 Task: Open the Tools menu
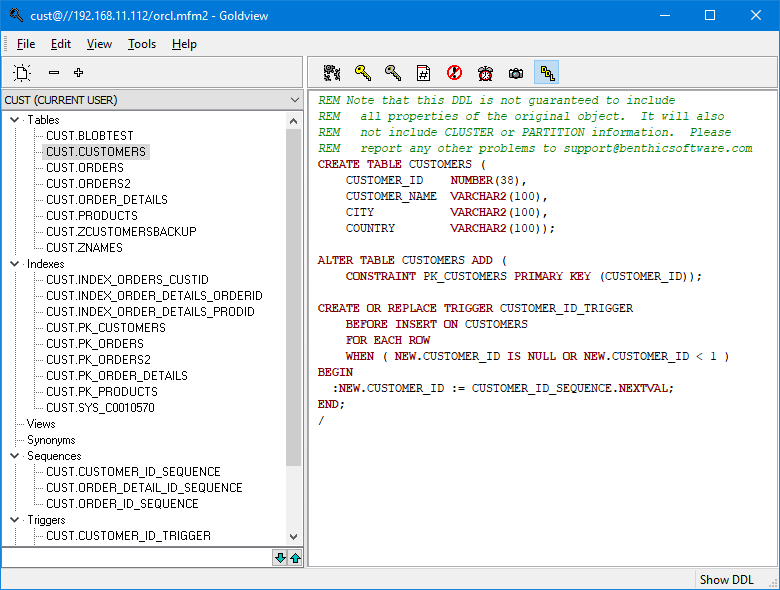pyautogui.click(x=142, y=44)
